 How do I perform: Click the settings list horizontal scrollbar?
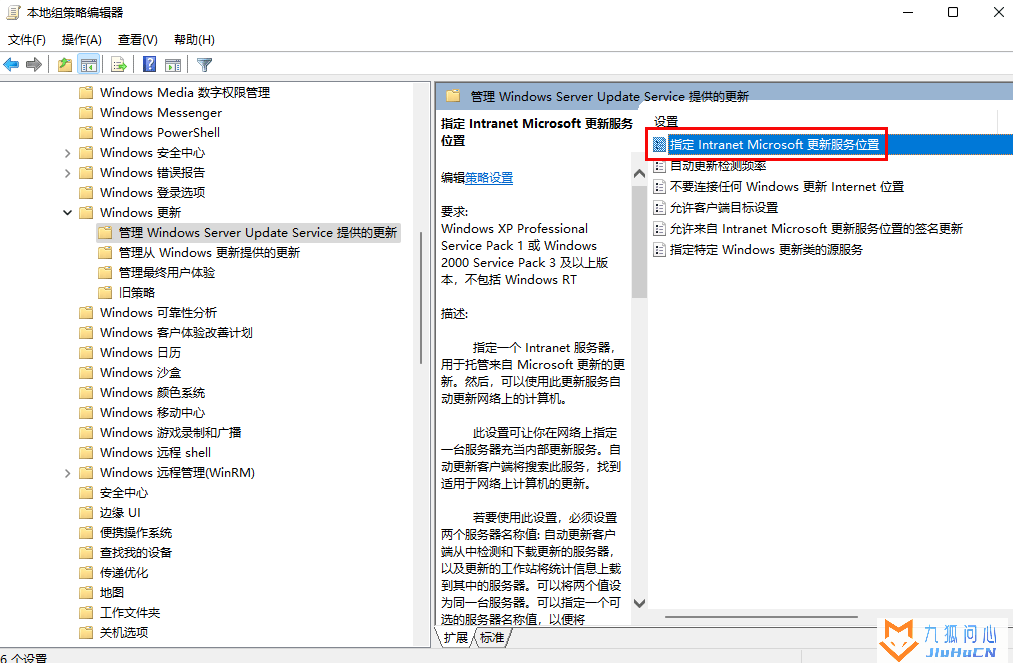click(761, 617)
